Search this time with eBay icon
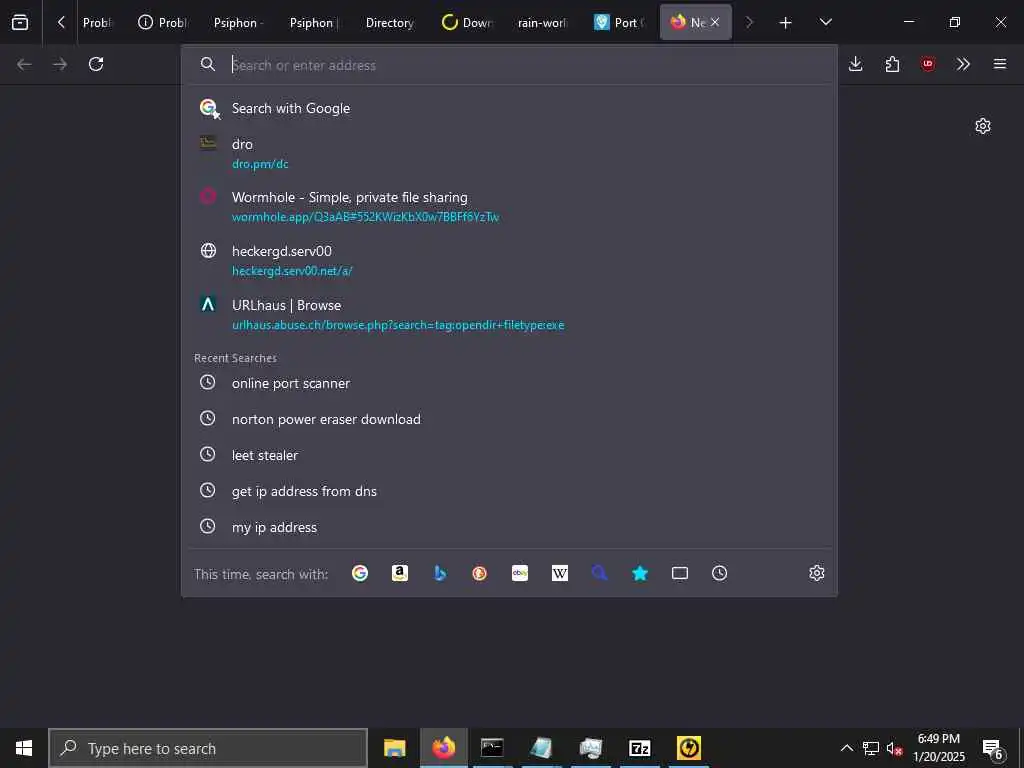Screen dimensions: 1024x768 tap(520, 573)
